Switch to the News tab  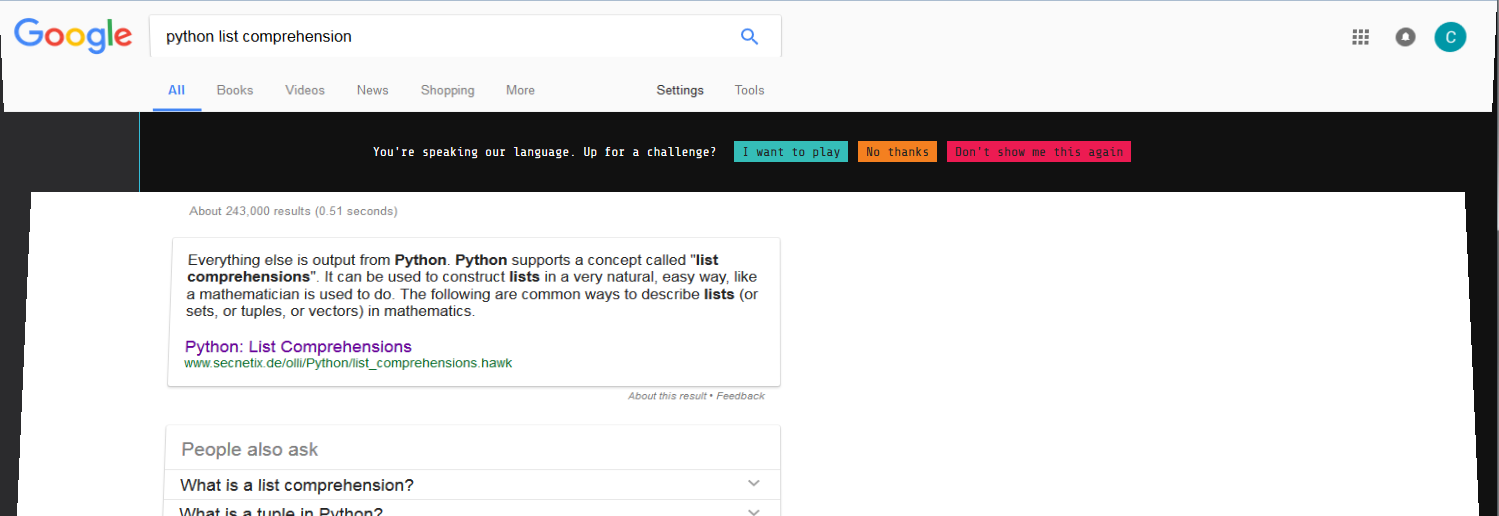click(372, 90)
